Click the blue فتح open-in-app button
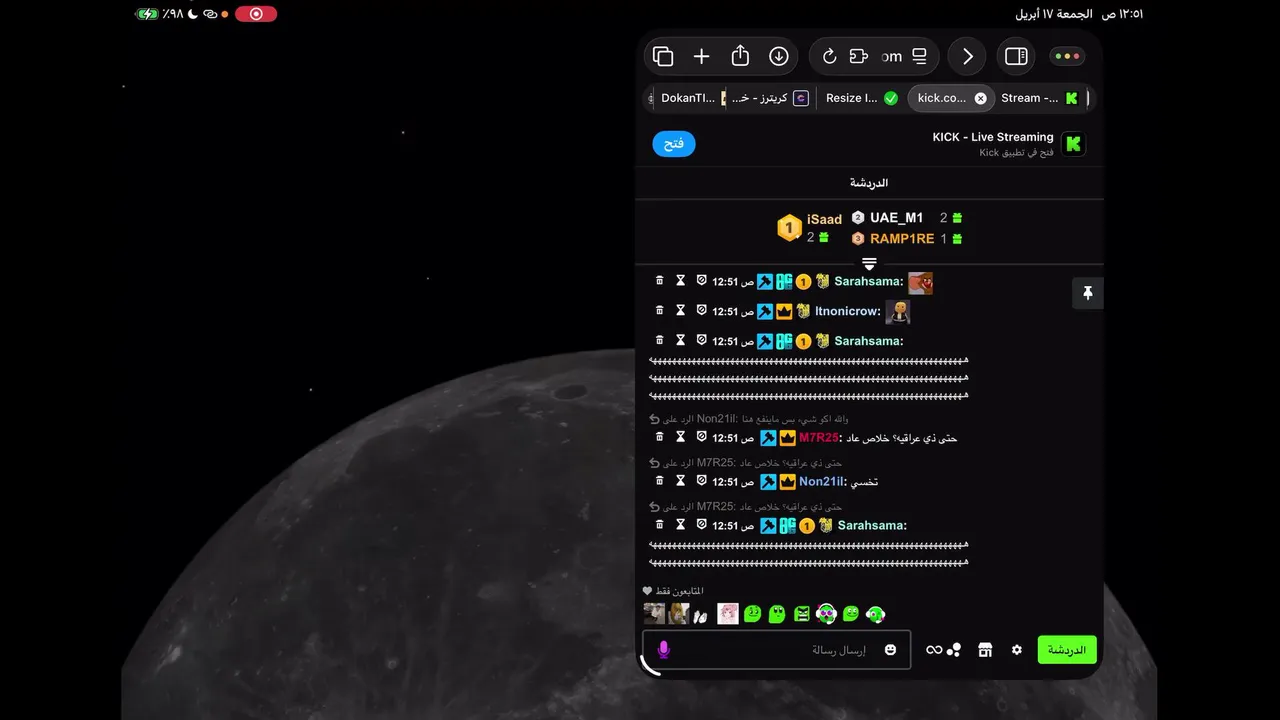This screenshot has width=1280, height=720. coord(674,144)
